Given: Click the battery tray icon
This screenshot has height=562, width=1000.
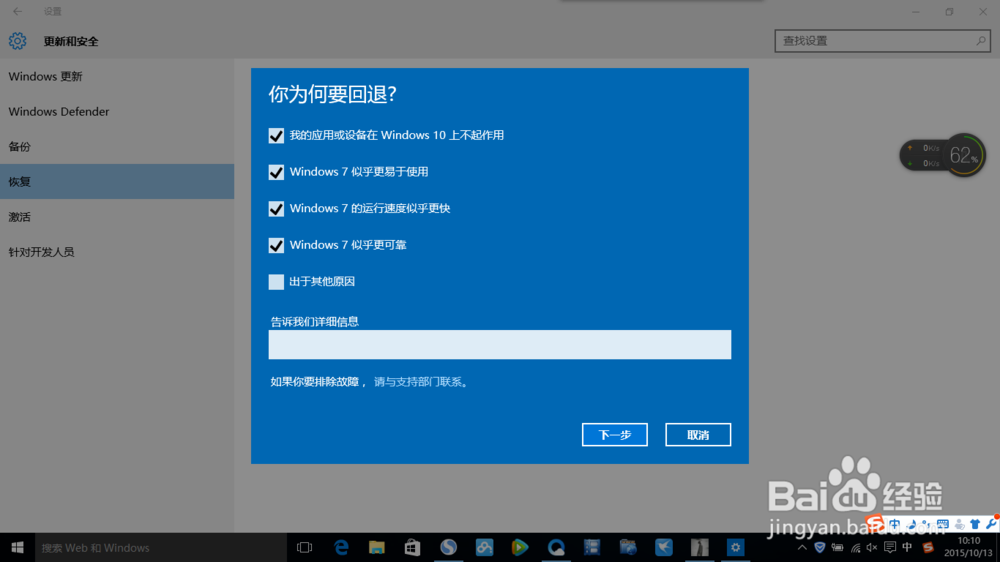Looking at the screenshot, I should (x=837, y=548).
